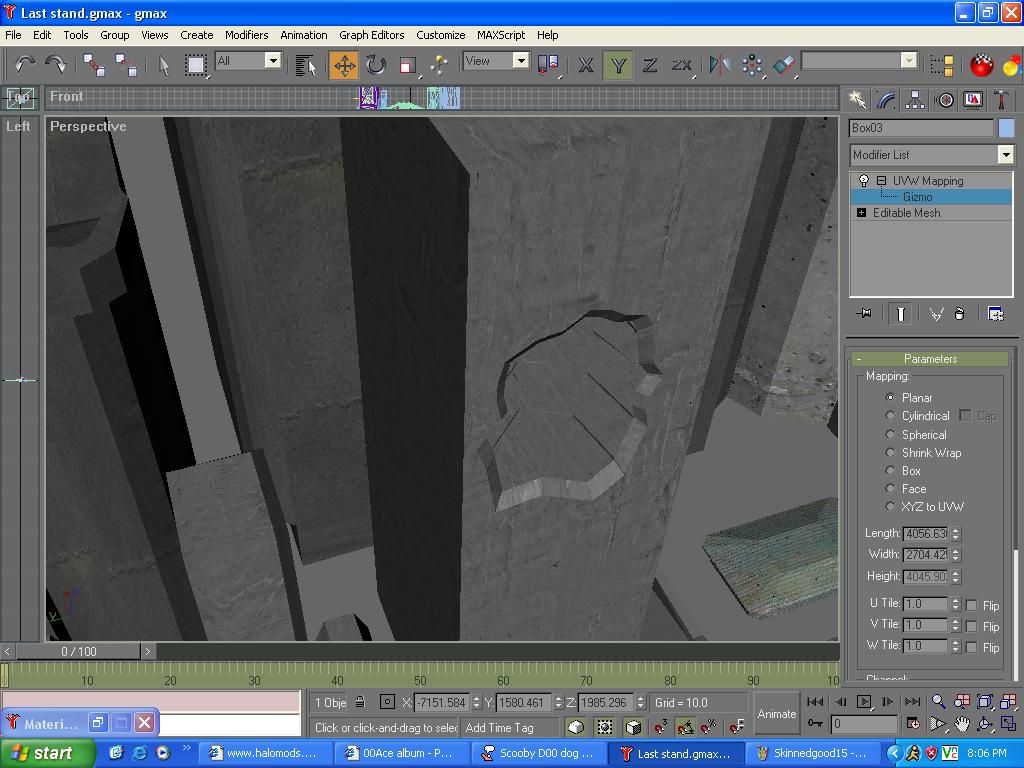Open the Material Editor red sphere icon
The width and height of the screenshot is (1024, 768).
click(x=981, y=65)
